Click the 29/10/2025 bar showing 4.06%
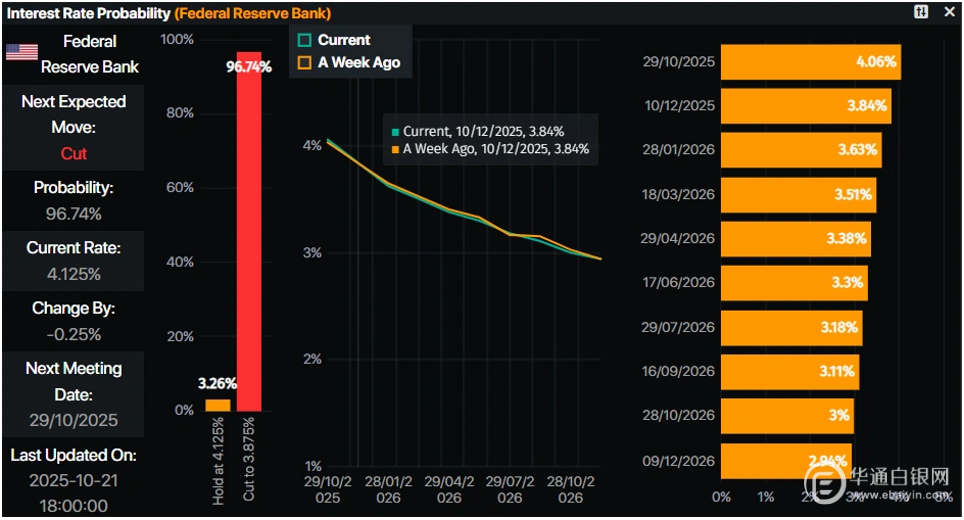964x520 pixels. tap(810, 62)
